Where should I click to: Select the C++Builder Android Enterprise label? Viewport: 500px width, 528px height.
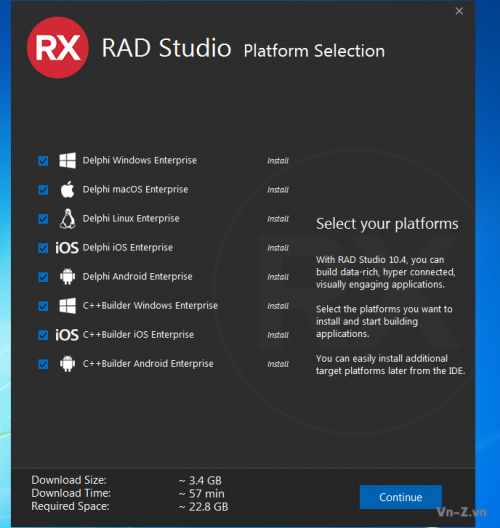148,364
